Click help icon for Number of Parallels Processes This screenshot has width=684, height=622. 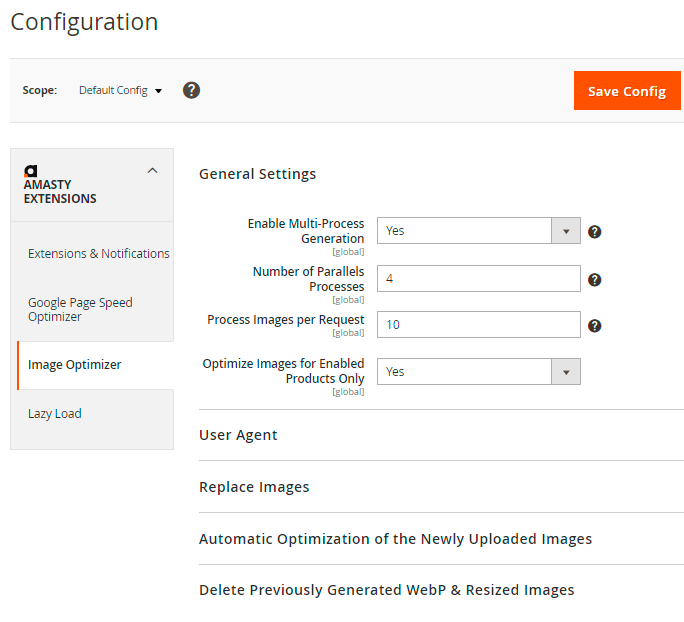click(x=594, y=279)
